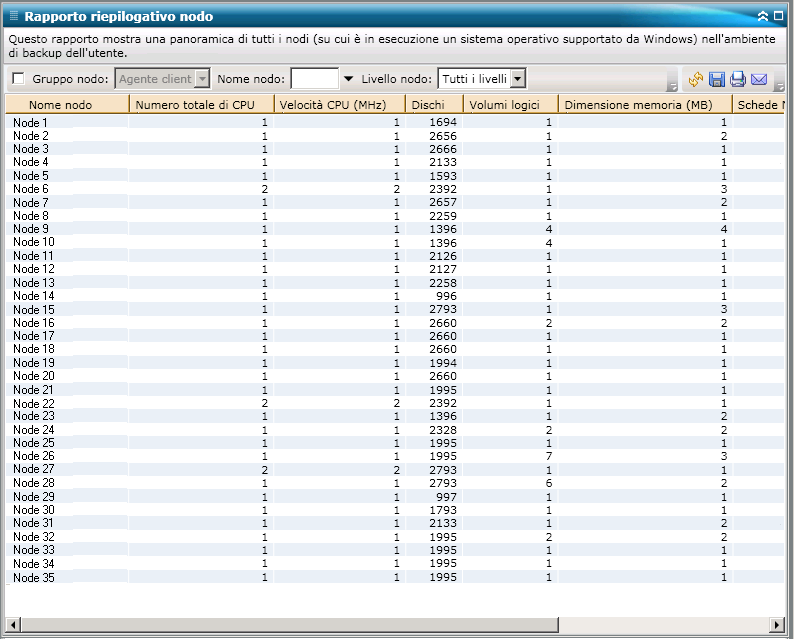The height and width of the screenshot is (639, 796).
Task: Click into the Nome nodo input field
Action: 314,79
